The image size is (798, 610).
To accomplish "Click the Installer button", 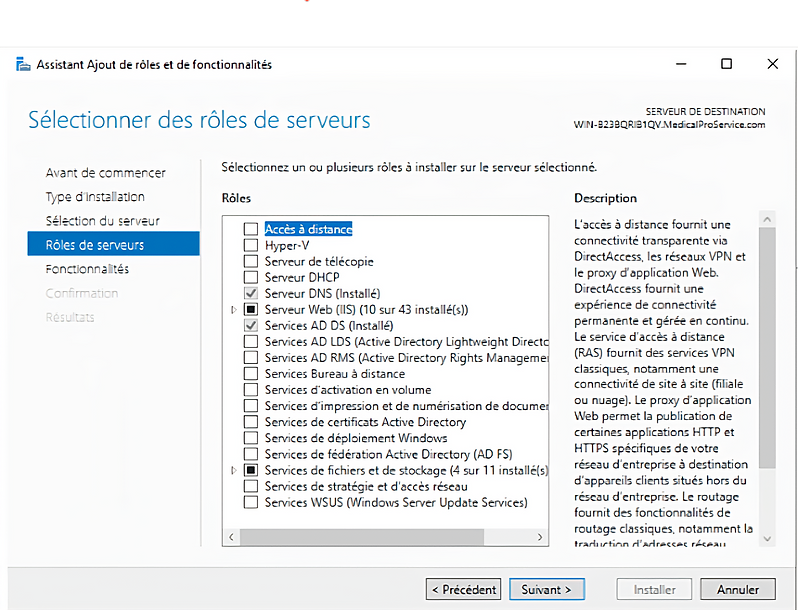I will tap(654, 589).
